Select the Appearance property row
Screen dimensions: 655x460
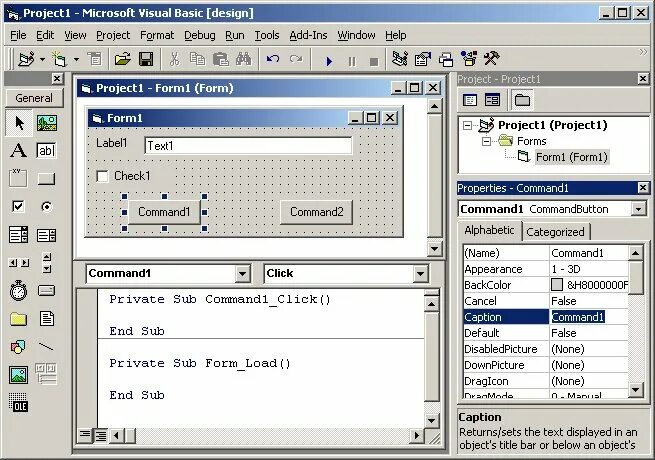(x=546, y=269)
